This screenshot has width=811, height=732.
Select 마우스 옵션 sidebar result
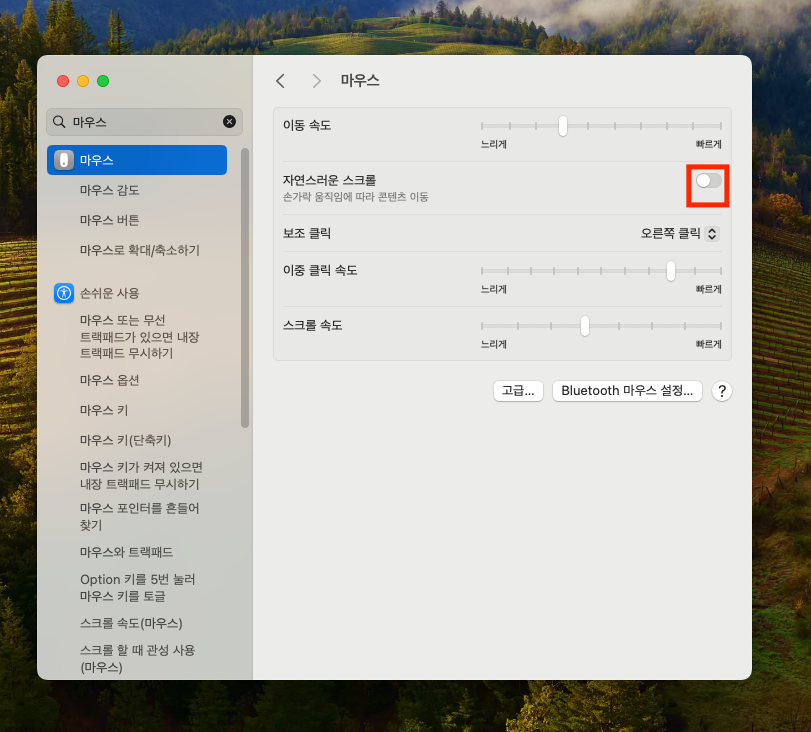pyautogui.click(x=110, y=380)
